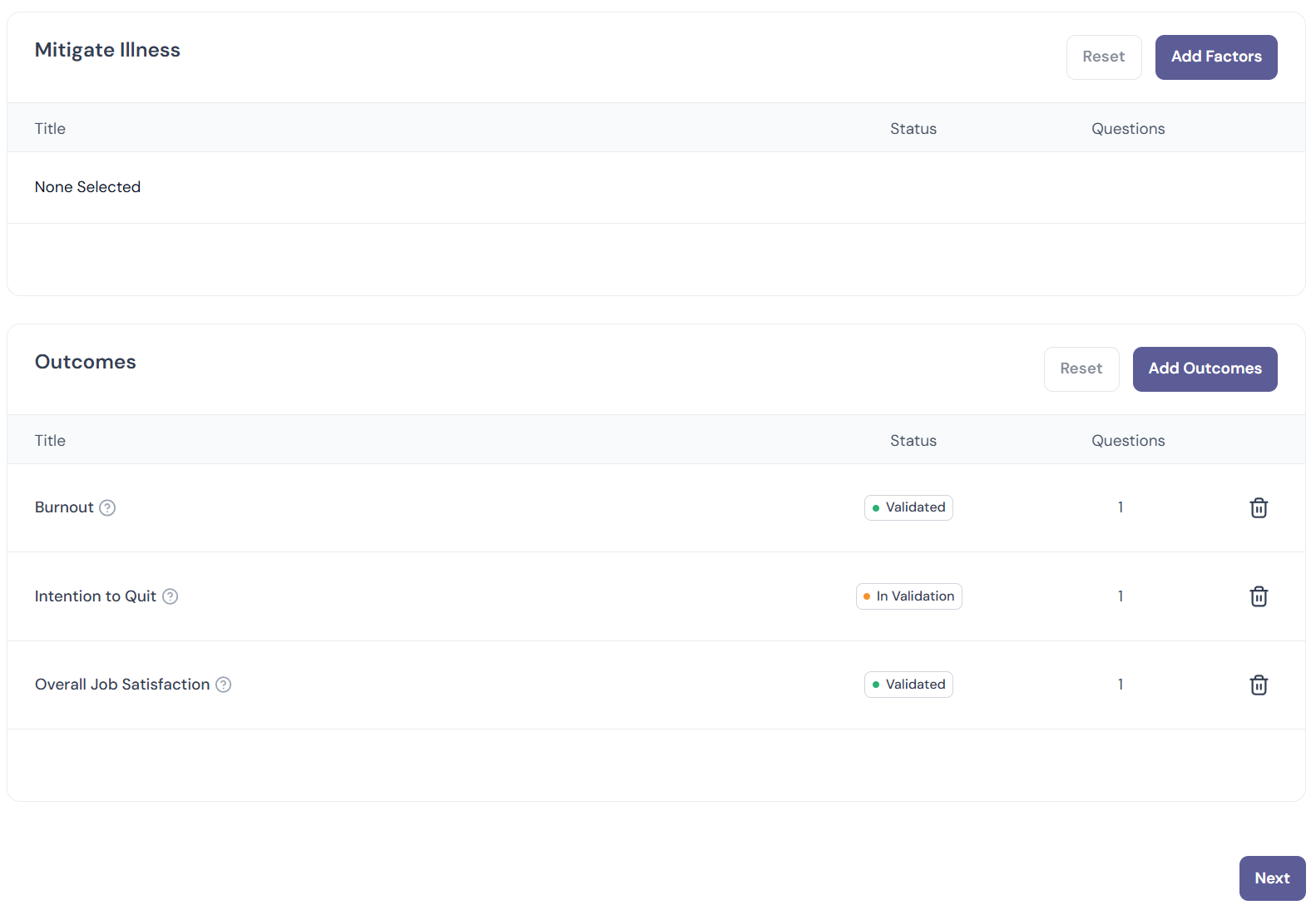Click question count for Burnout row
1316x910 pixels.
[x=1121, y=507]
